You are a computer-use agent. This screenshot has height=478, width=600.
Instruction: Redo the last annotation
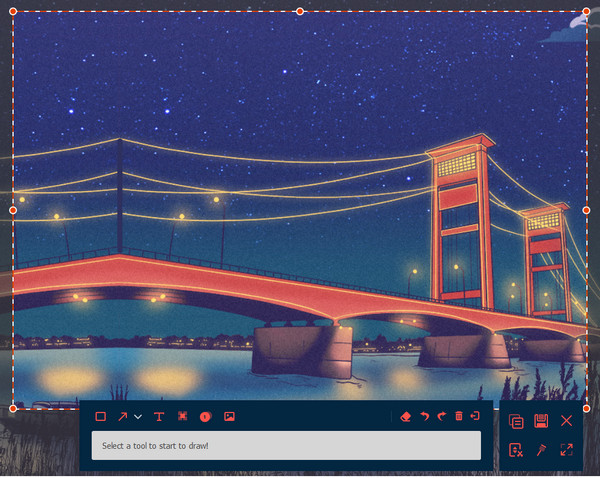(x=441, y=416)
